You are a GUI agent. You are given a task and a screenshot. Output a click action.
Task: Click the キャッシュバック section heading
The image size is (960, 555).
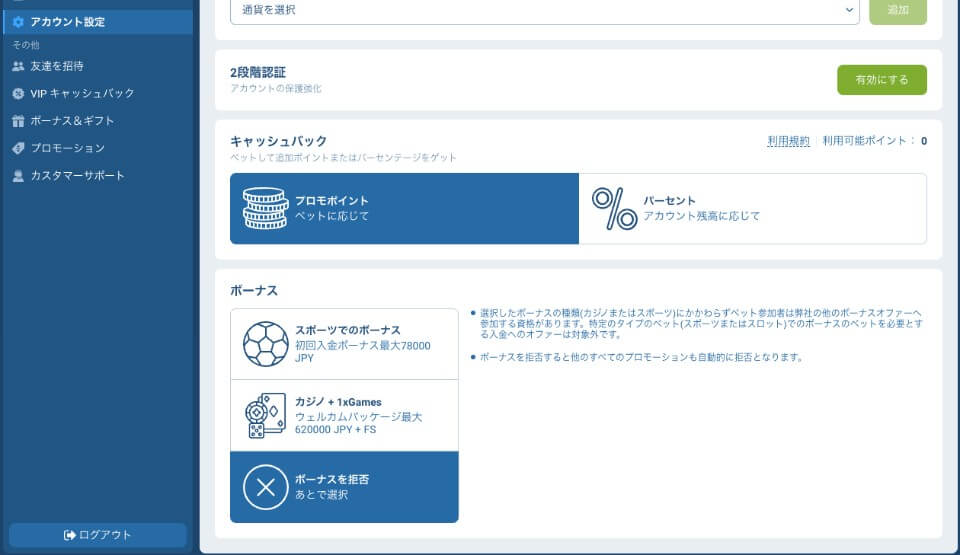point(279,142)
